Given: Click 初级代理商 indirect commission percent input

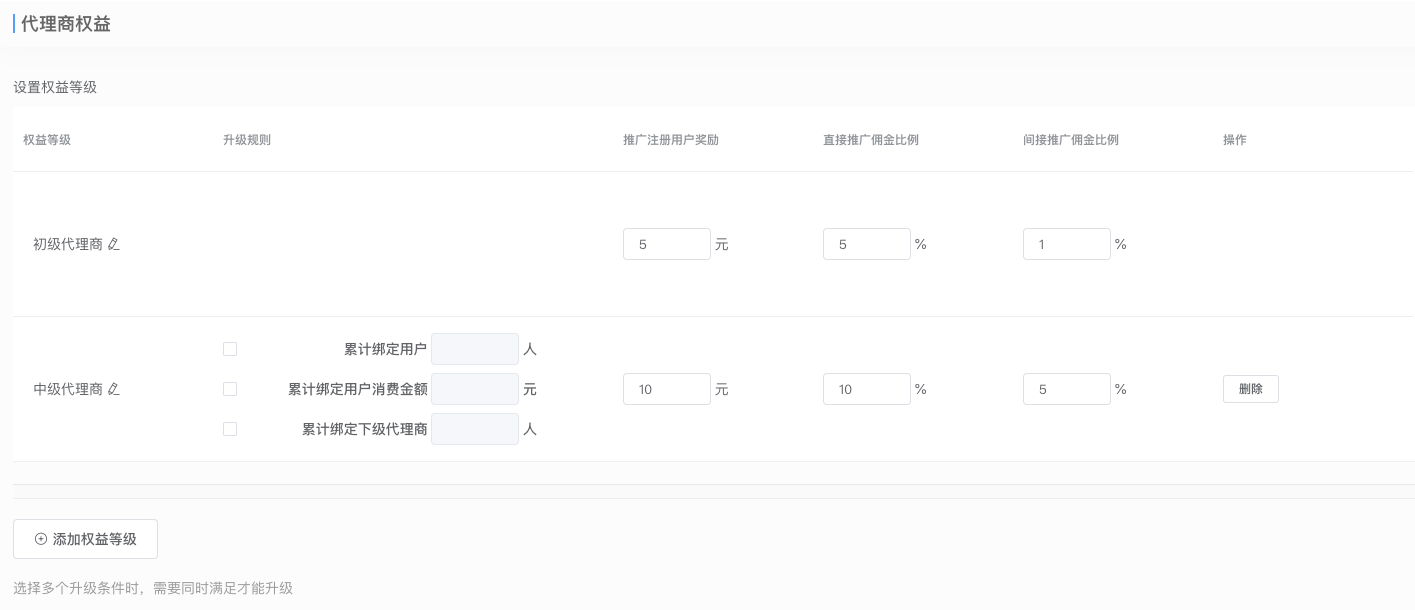Looking at the screenshot, I should click(1066, 244).
